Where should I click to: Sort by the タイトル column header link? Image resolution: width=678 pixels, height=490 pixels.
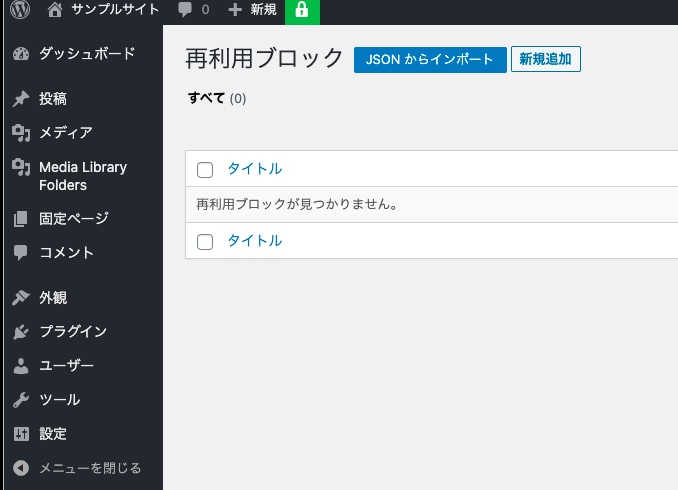coord(254,169)
